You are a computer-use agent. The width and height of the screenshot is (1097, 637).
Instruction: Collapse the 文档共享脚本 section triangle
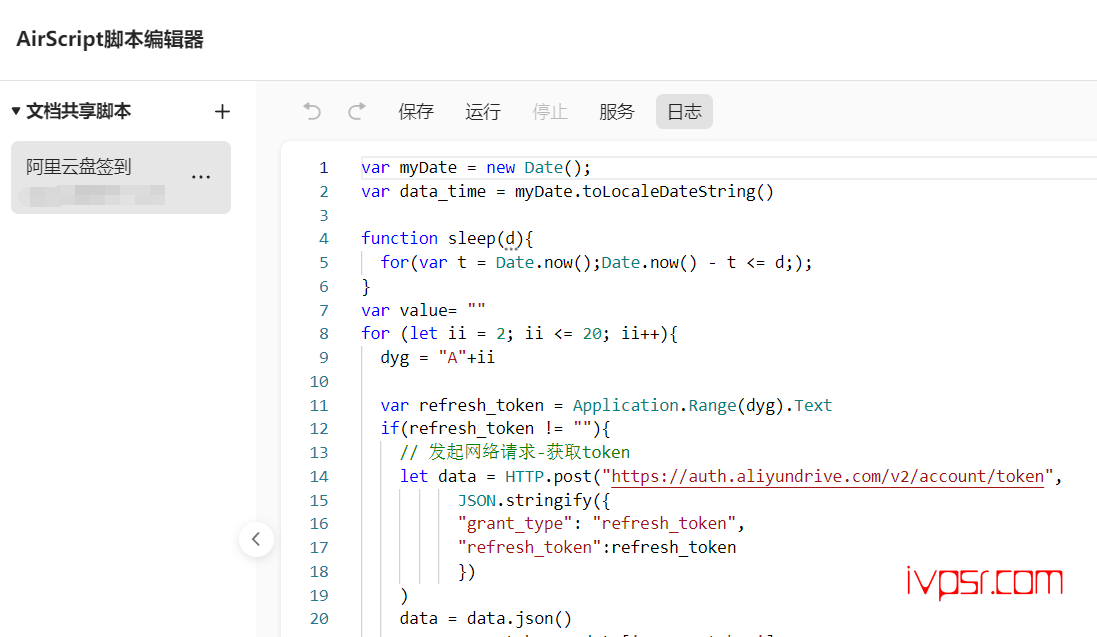click(15, 111)
